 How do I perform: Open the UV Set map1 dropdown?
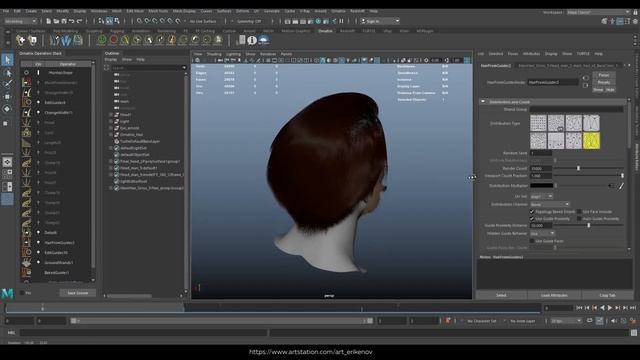(x=541, y=197)
